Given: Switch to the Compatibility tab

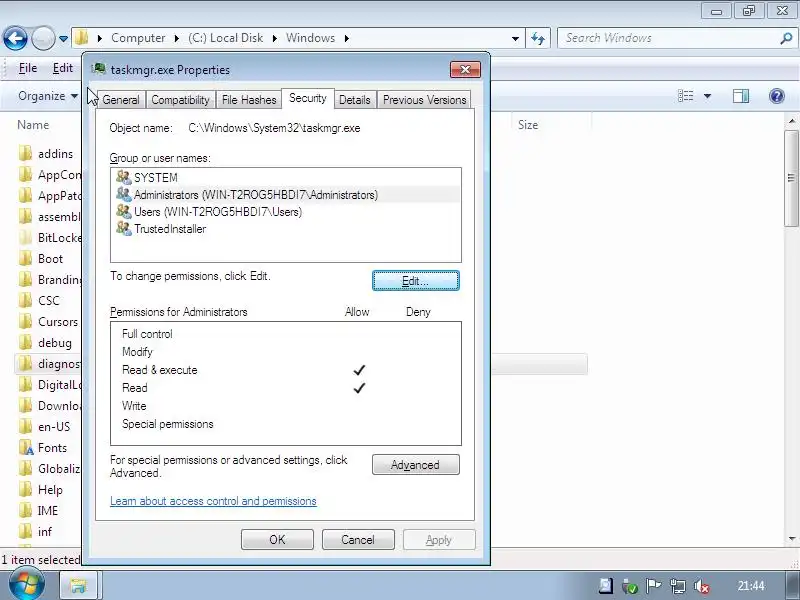Looking at the screenshot, I should click(x=181, y=100).
